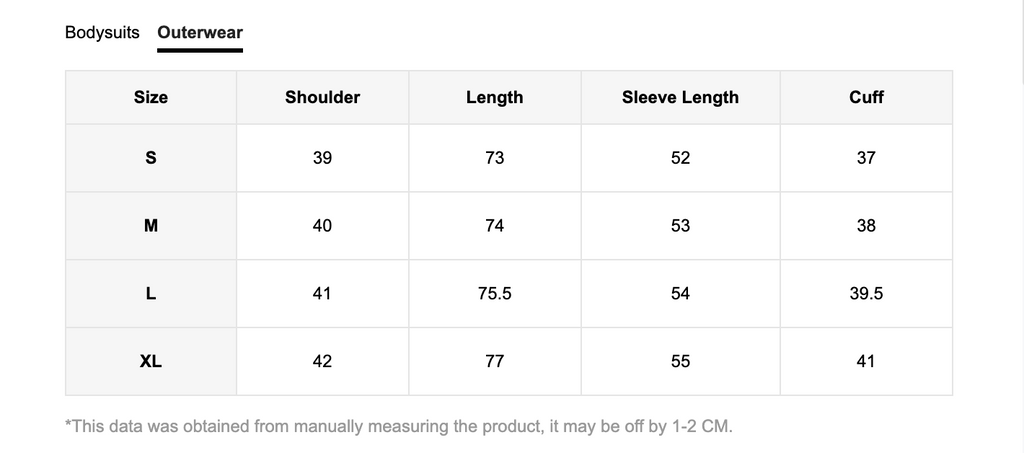Click the Sleeve Length column header
Screen dimensions: 1024x453
pyautogui.click(x=680, y=97)
